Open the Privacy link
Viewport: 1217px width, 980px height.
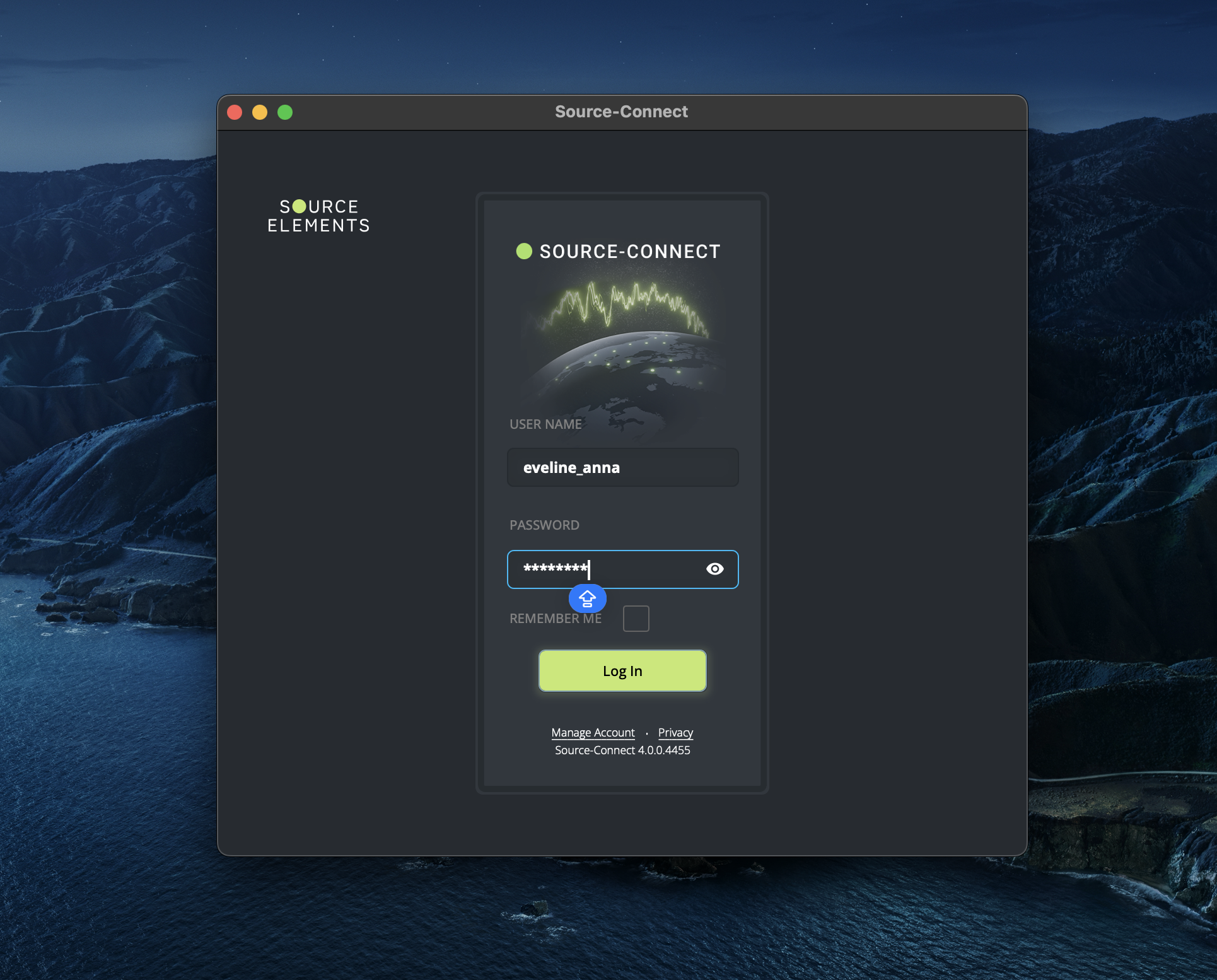(675, 732)
